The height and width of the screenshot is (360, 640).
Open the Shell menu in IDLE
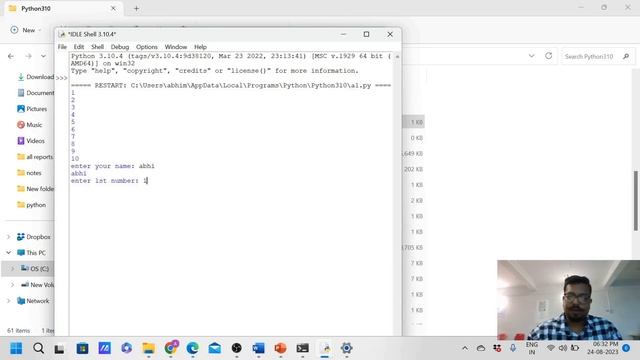point(97,47)
